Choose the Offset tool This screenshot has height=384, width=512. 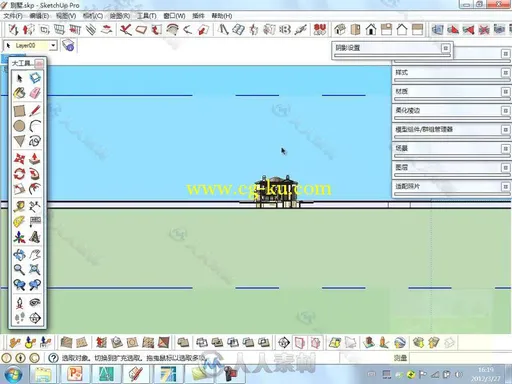coord(35,189)
